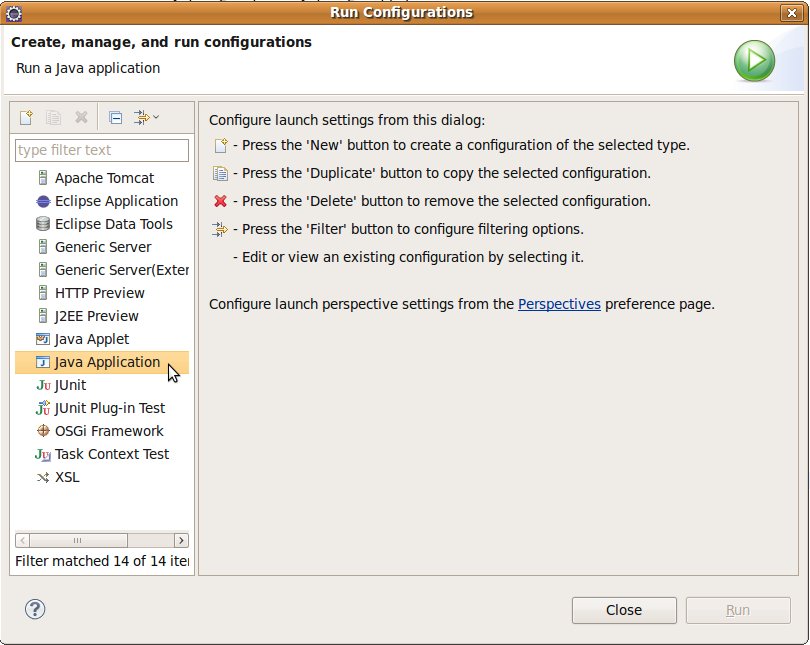Screen dimensions: 810x645
Task: Click the XSL configuration icon
Action: (43, 477)
